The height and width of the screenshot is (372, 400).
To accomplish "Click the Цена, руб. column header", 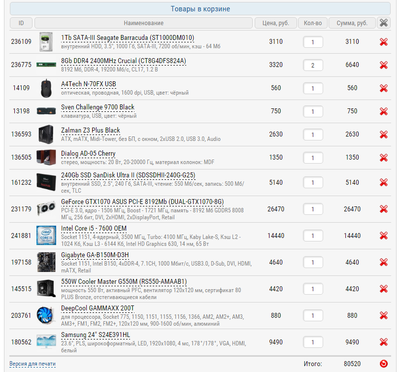I will 275,23.
